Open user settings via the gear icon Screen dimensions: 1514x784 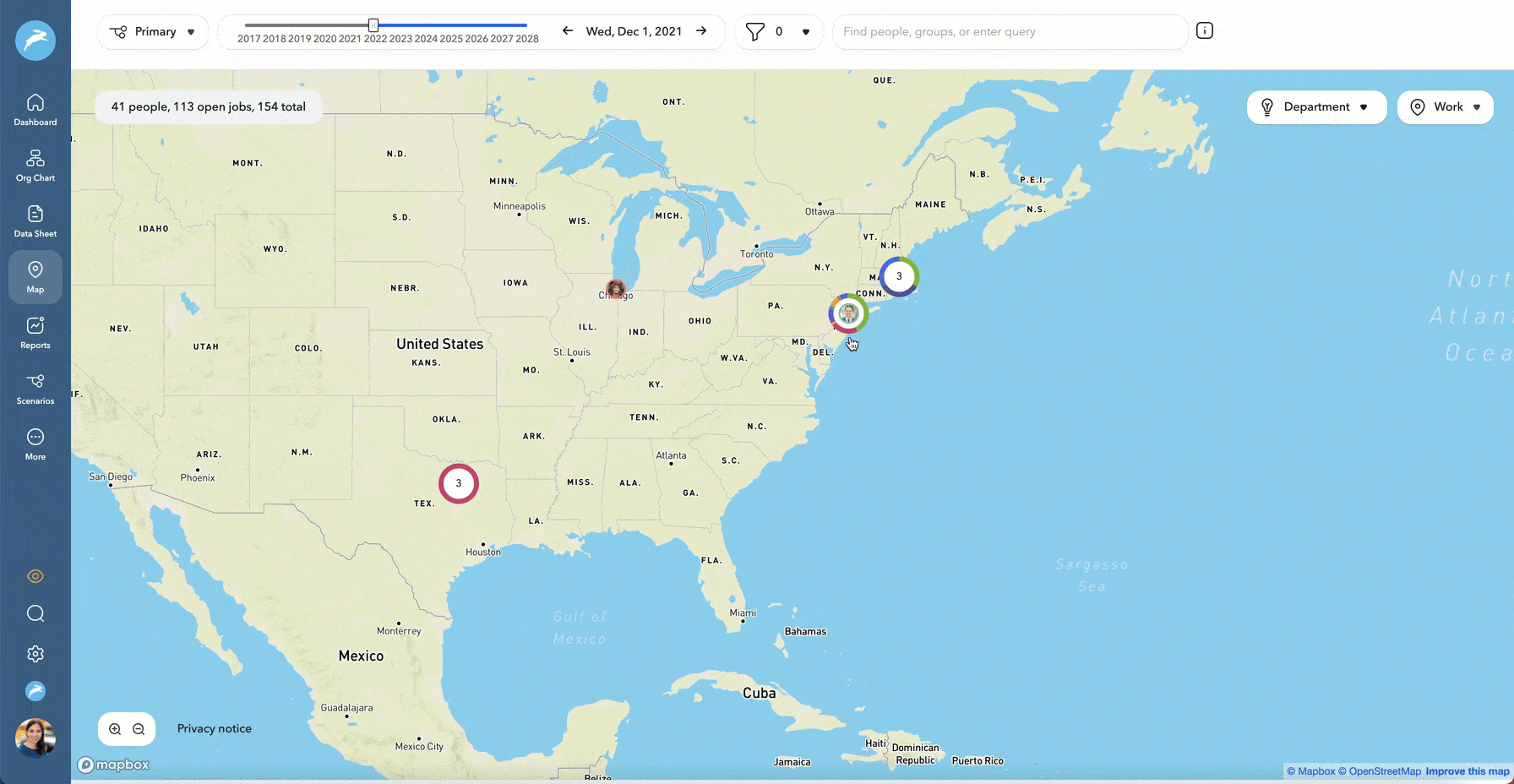[x=35, y=653]
